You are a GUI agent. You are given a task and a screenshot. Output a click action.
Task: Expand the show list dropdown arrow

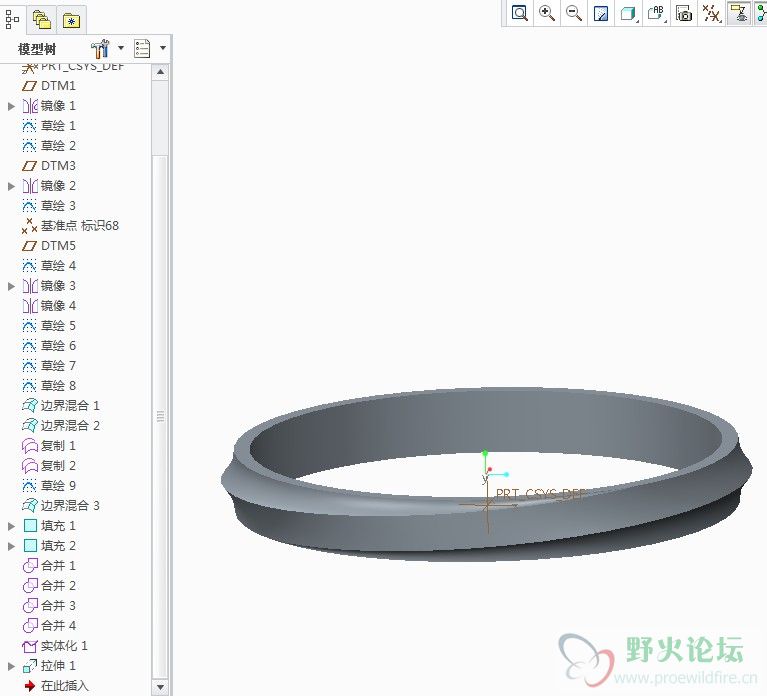pyautogui.click(x=163, y=48)
